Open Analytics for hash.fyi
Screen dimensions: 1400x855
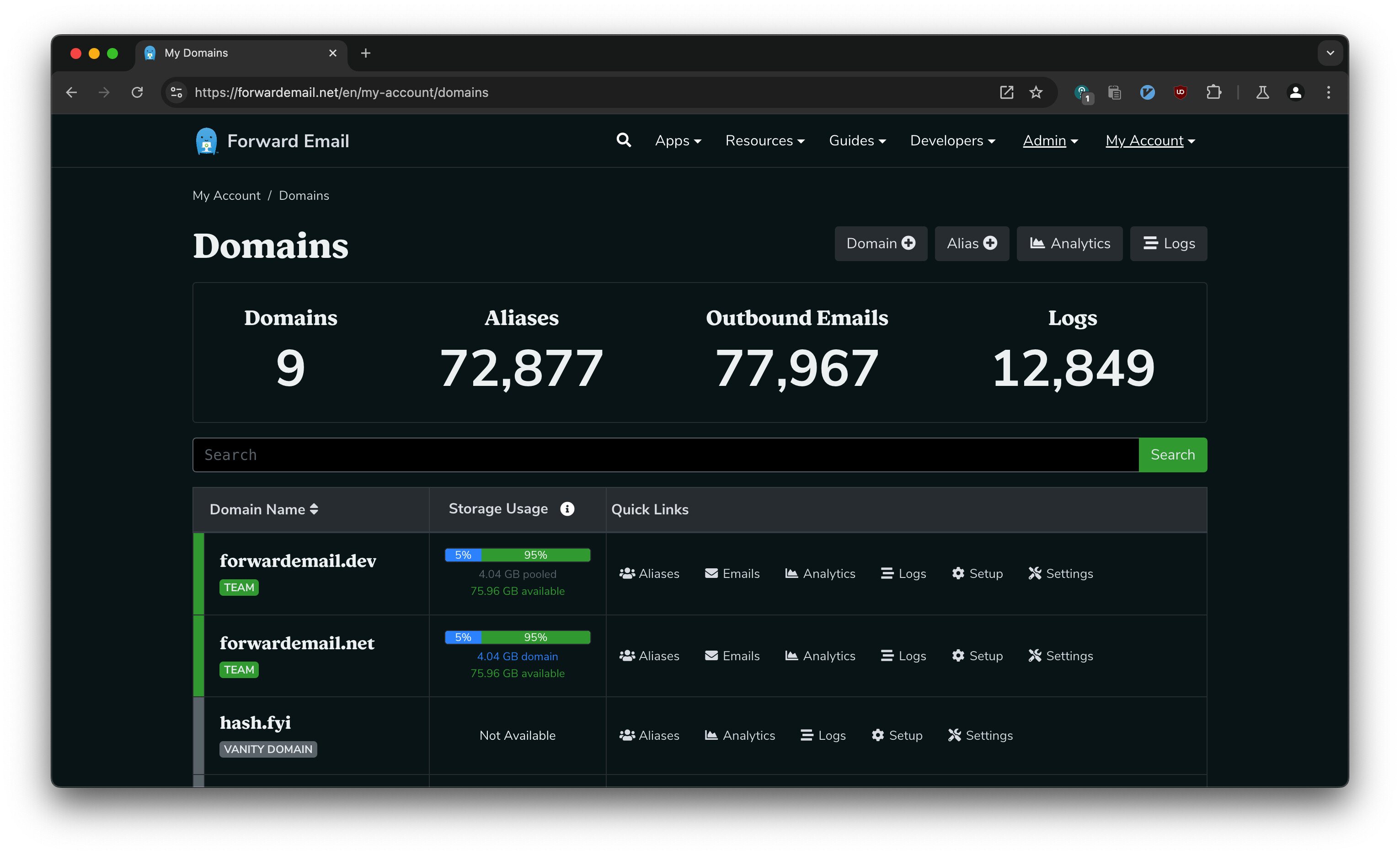click(740, 735)
